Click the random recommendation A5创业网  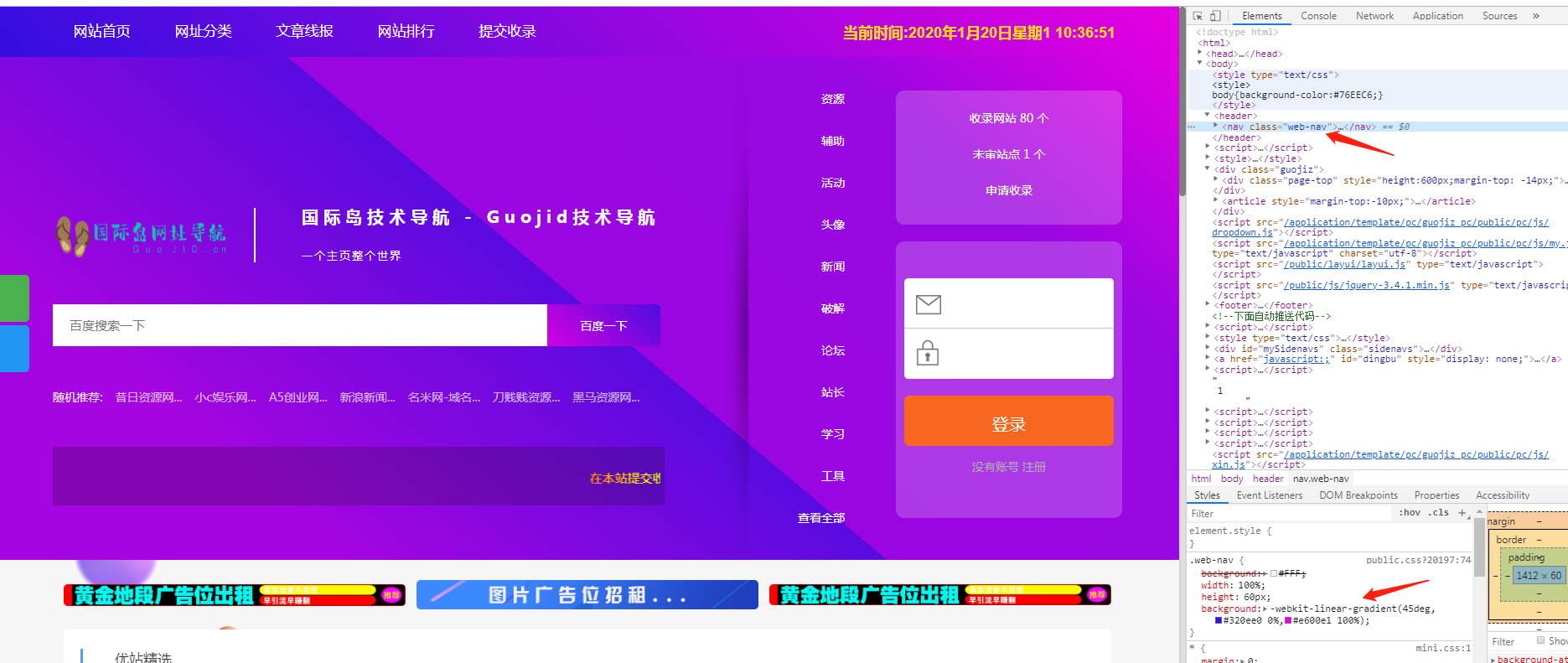(298, 397)
